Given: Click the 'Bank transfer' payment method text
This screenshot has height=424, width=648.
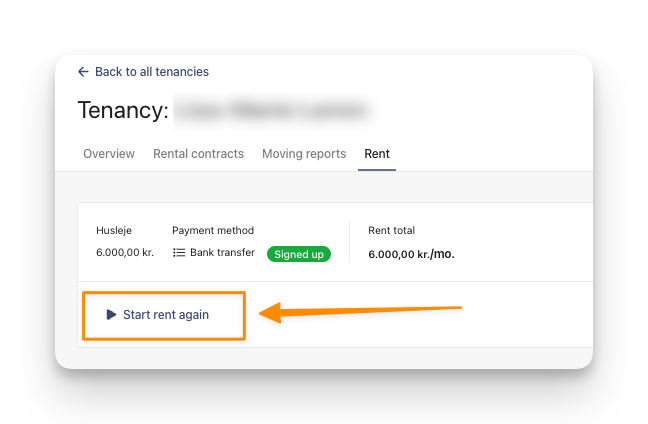Looking at the screenshot, I should 222,252.
